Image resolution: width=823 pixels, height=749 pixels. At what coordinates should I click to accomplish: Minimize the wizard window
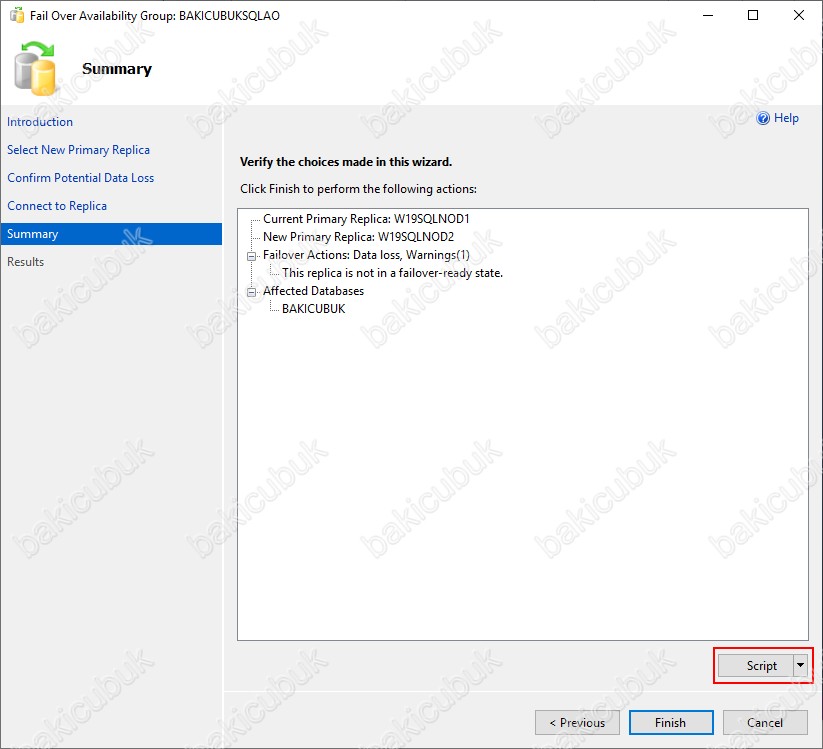click(x=708, y=15)
